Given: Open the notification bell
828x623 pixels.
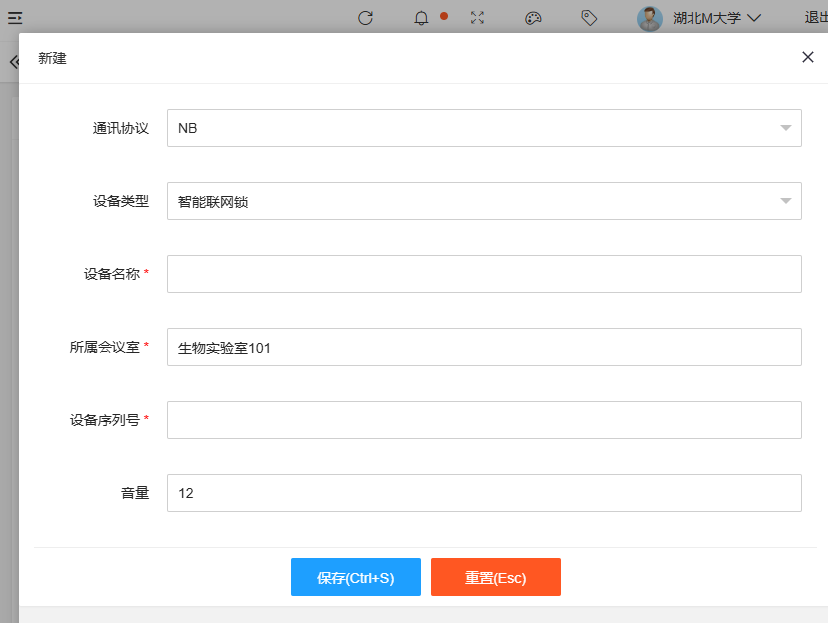Looking at the screenshot, I should point(421,17).
